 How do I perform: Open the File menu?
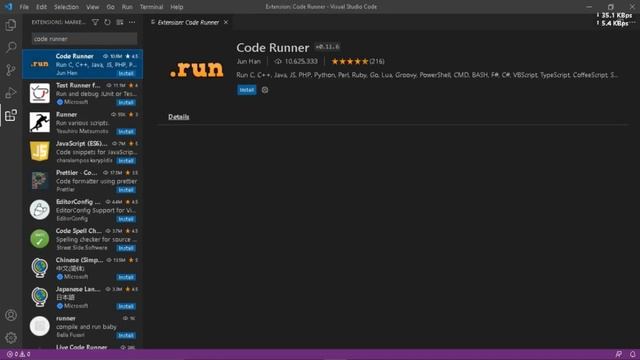click(24, 7)
